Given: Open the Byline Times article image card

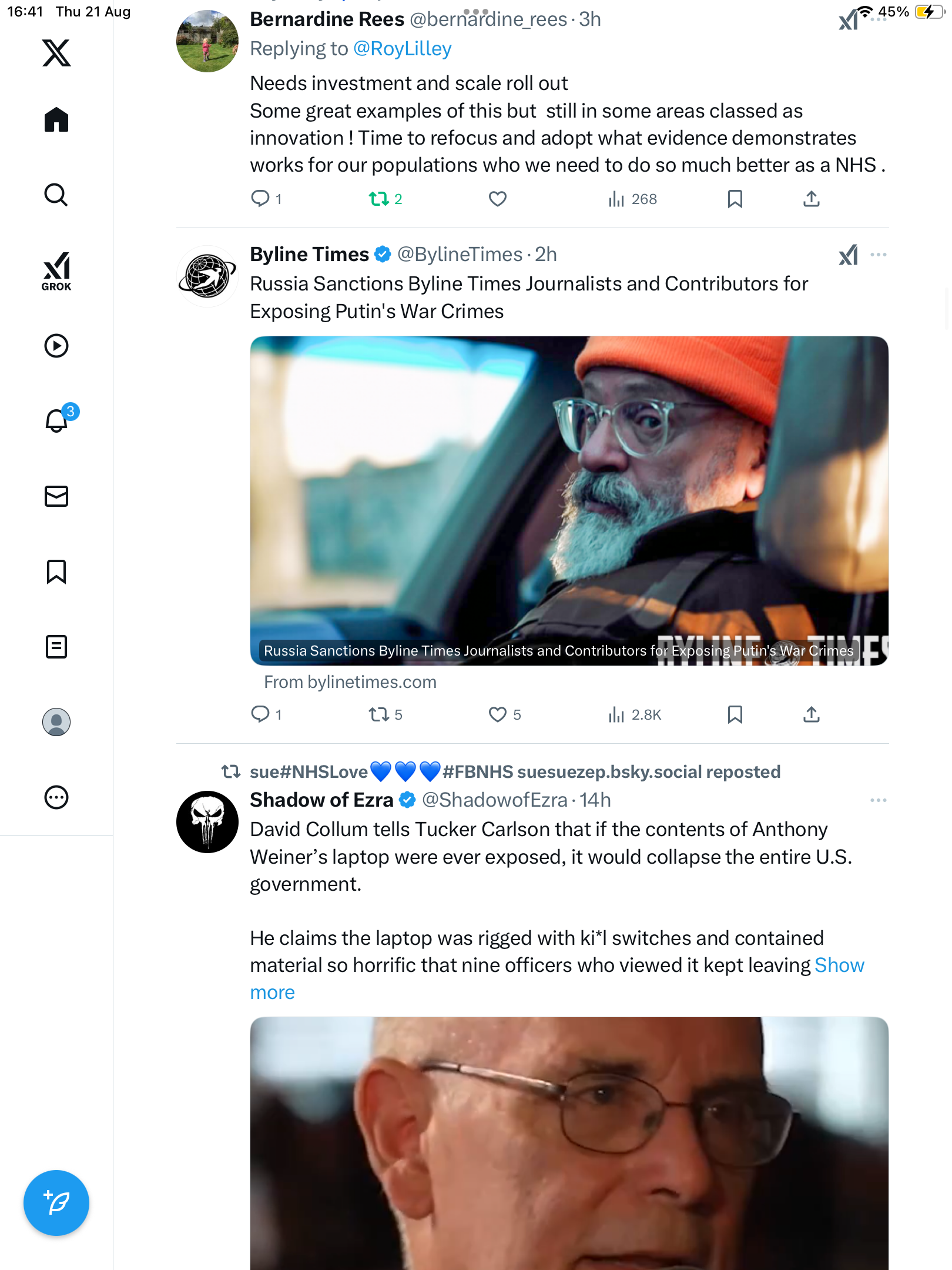Looking at the screenshot, I should click(x=569, y=500).
